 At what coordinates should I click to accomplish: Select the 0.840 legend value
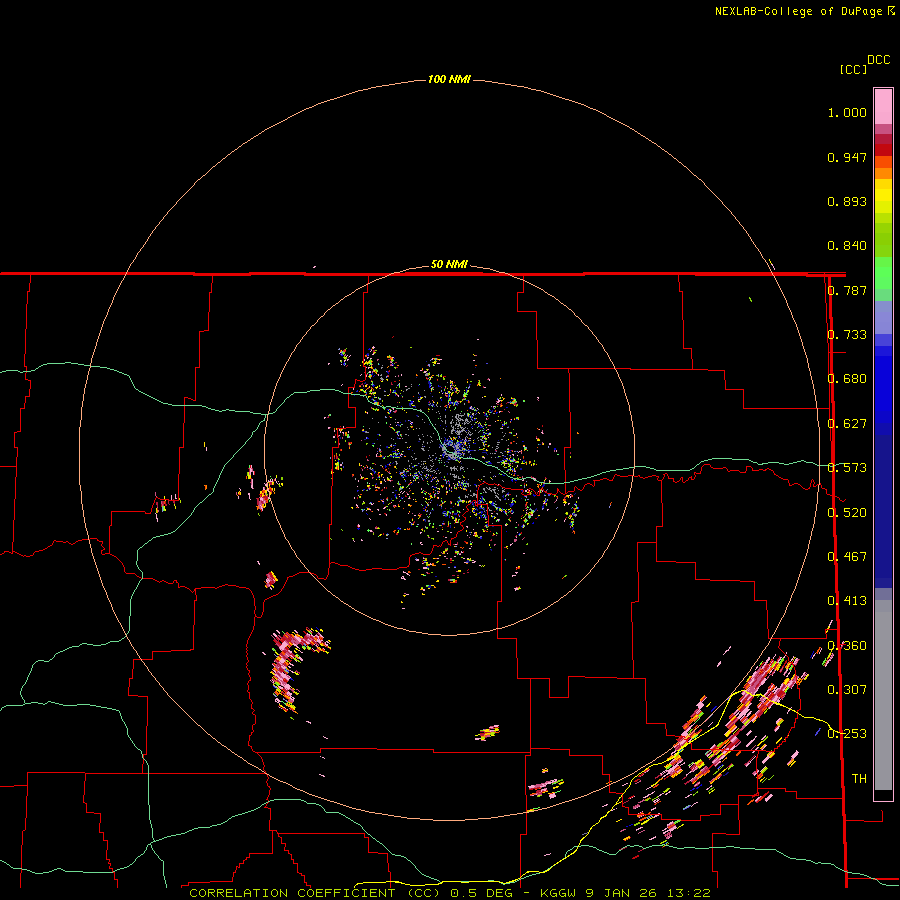(847, 246)
